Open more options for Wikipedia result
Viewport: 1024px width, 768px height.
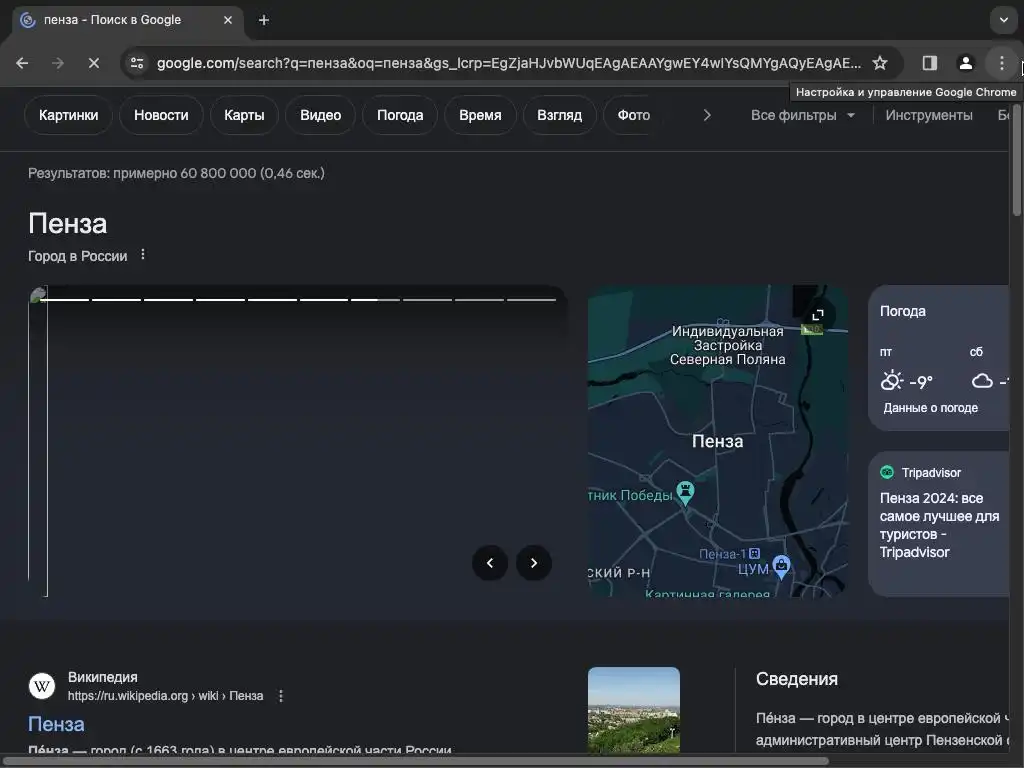(x=281, y=696)
